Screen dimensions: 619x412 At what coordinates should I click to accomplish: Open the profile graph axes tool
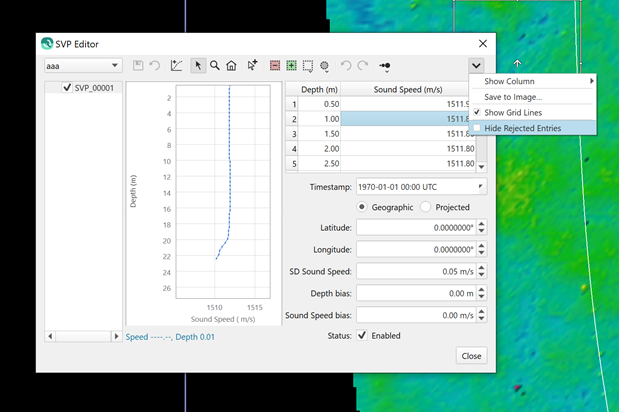pos(177,66)
